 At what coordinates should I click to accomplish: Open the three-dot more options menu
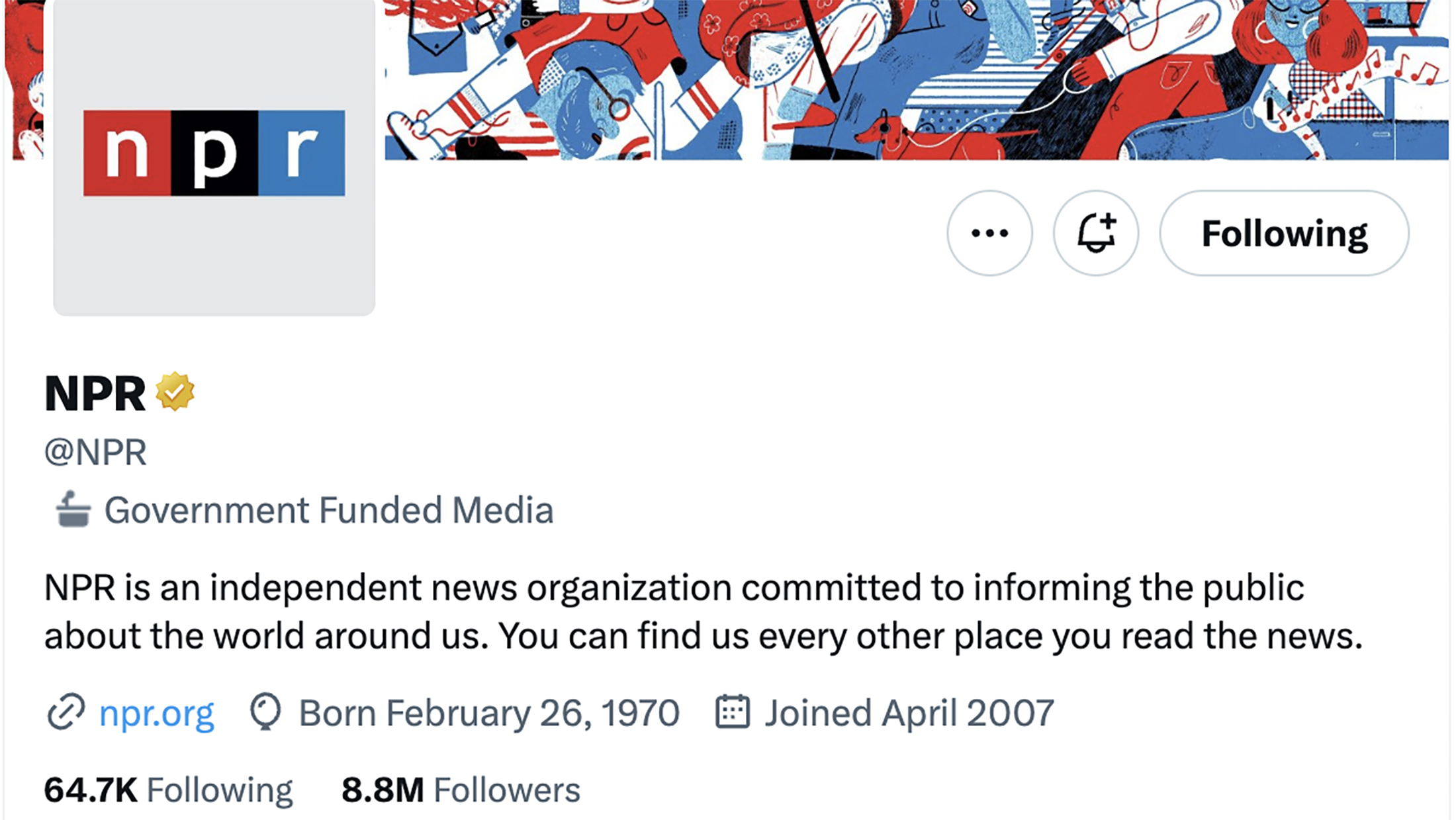click(x=989, y=233)
